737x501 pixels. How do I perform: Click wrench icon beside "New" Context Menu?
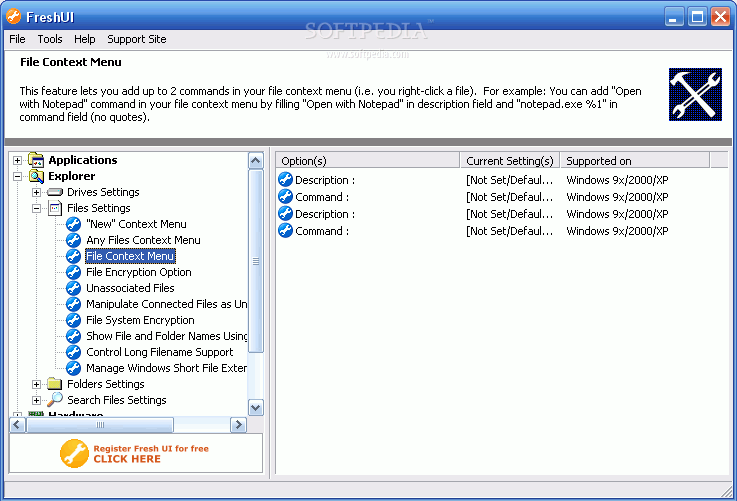click(x=73, y=224)
